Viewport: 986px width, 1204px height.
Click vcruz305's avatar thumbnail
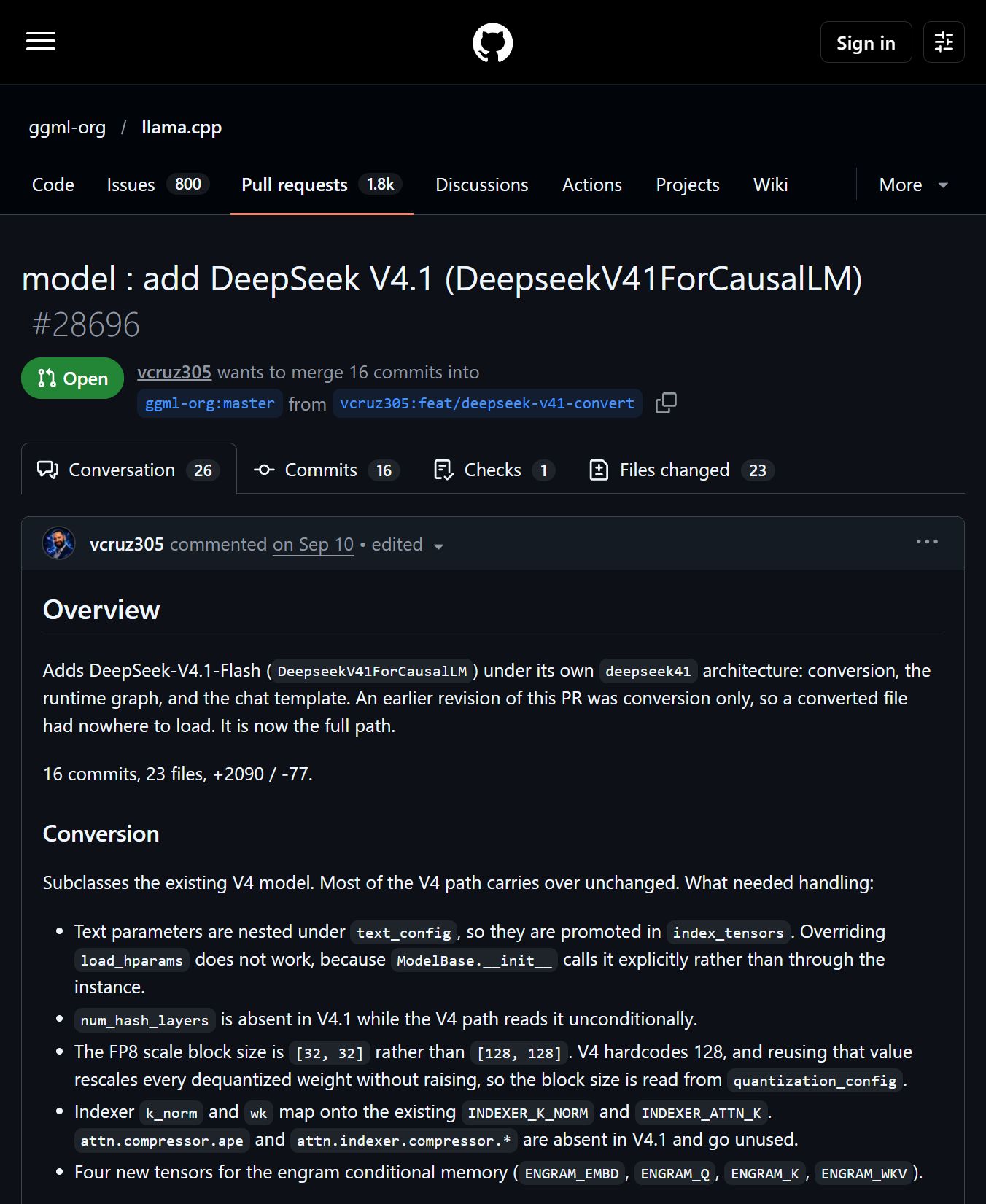(59, 543)
